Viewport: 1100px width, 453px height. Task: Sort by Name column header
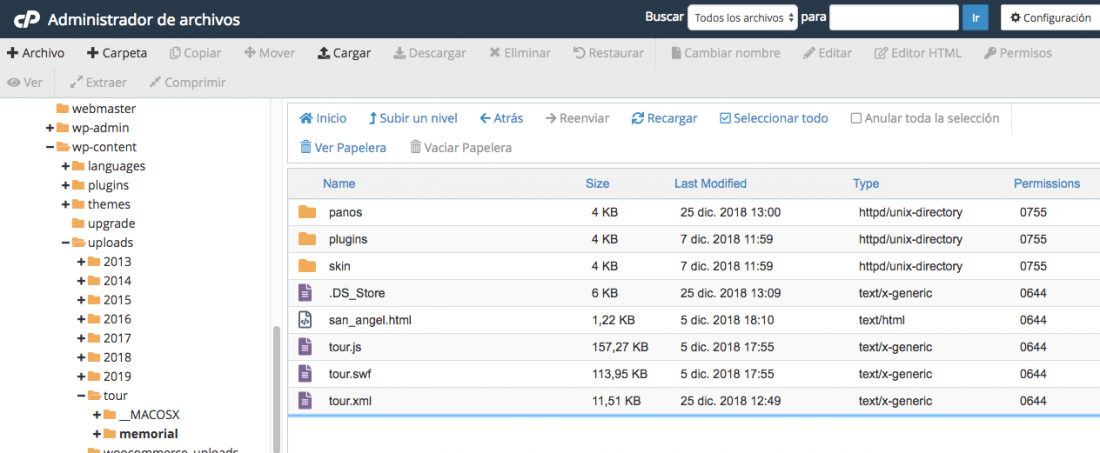click(x=339, y=184)
